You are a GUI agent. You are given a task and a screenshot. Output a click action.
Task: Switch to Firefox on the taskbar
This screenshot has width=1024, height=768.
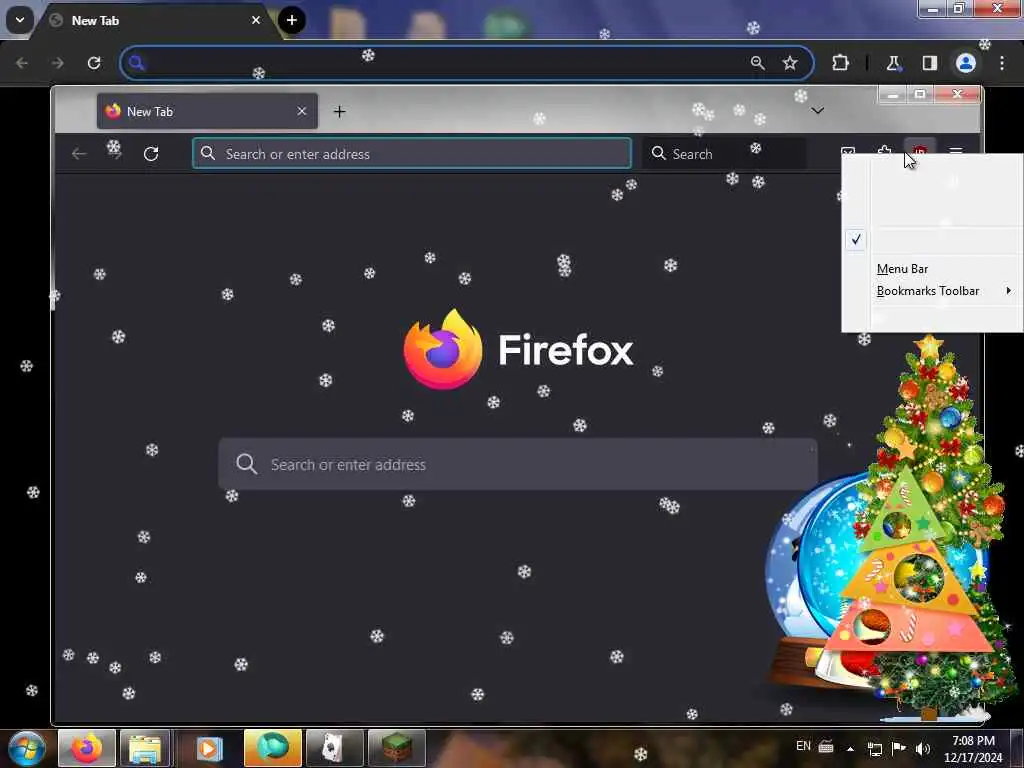(87, 748)
